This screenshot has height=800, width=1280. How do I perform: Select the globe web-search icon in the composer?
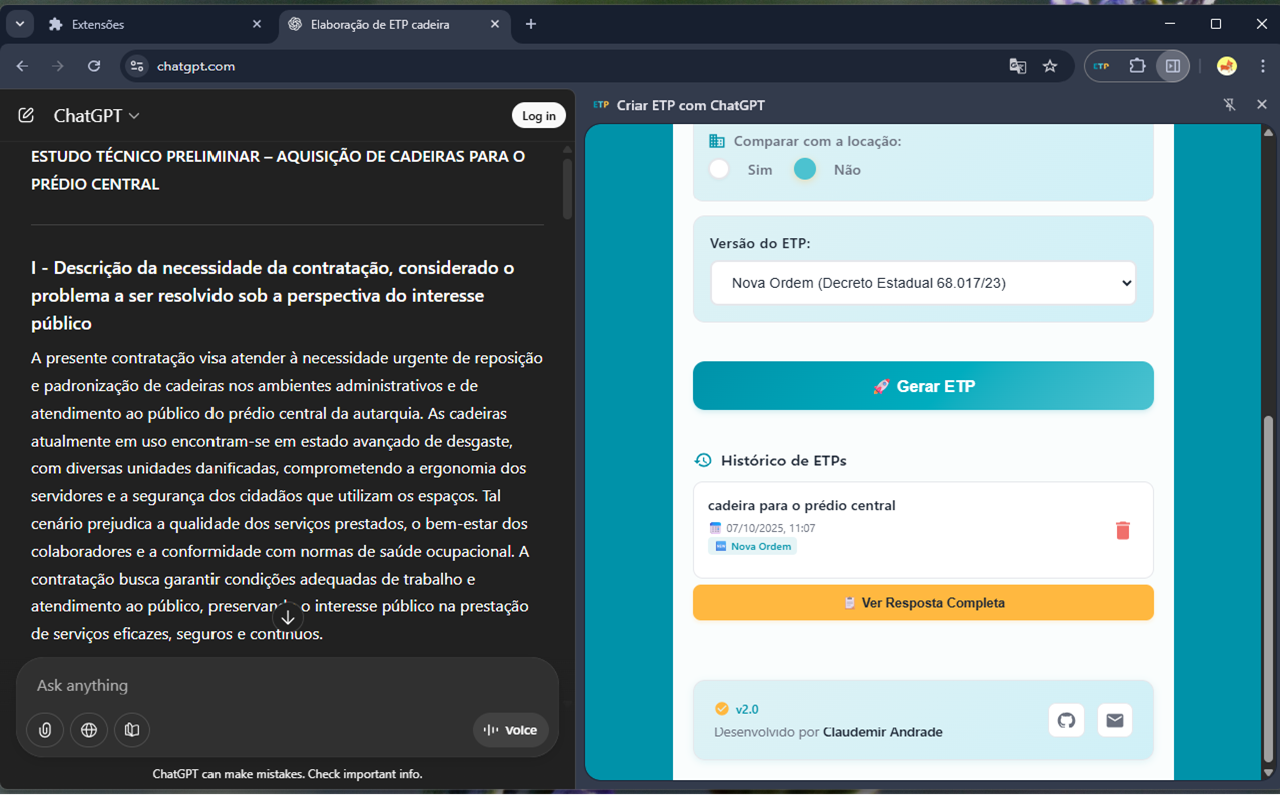point(88,730)
